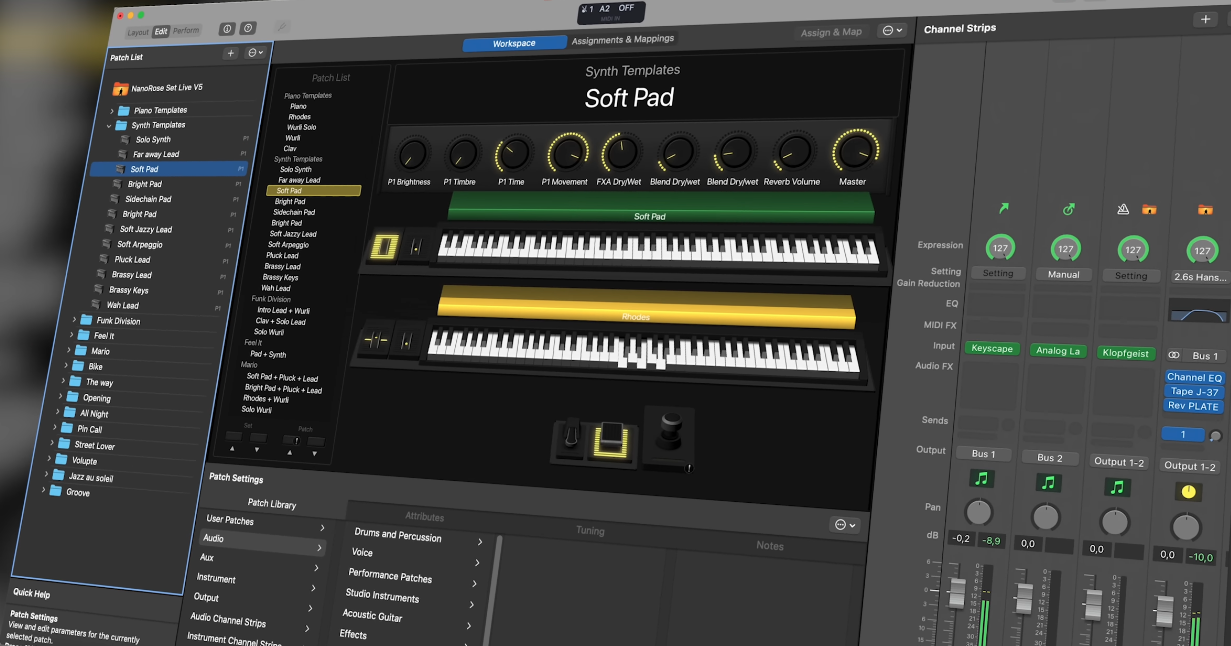Open the info inspector button in toolbar
The image size is (1231, 646).
coord(226,30)
